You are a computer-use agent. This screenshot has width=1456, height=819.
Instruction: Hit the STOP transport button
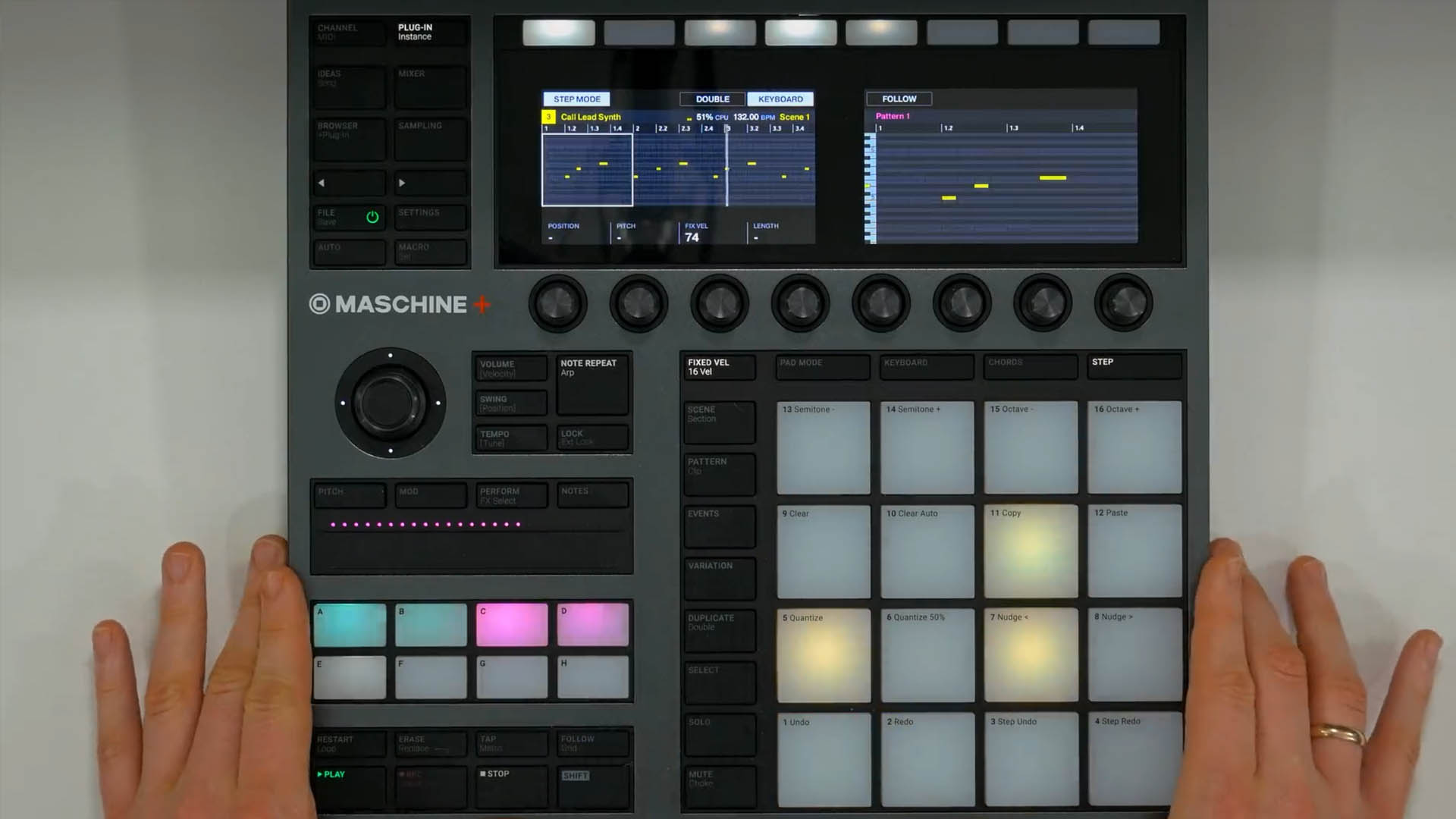tap(511, 786)
